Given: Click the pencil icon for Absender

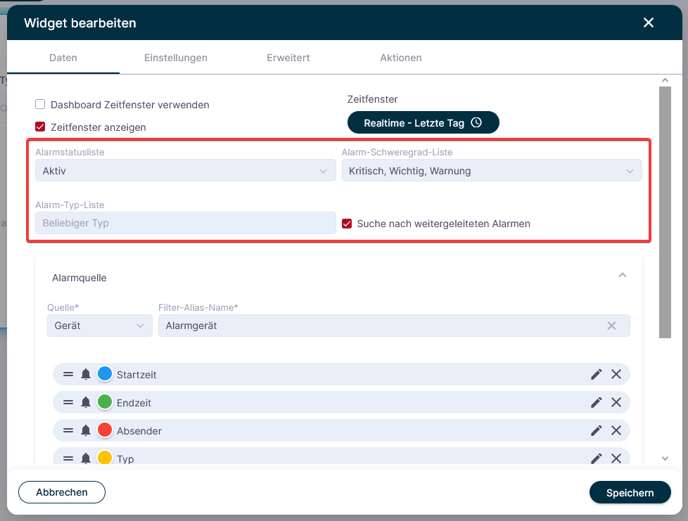Looking at the screenshot, I should 596,431.
